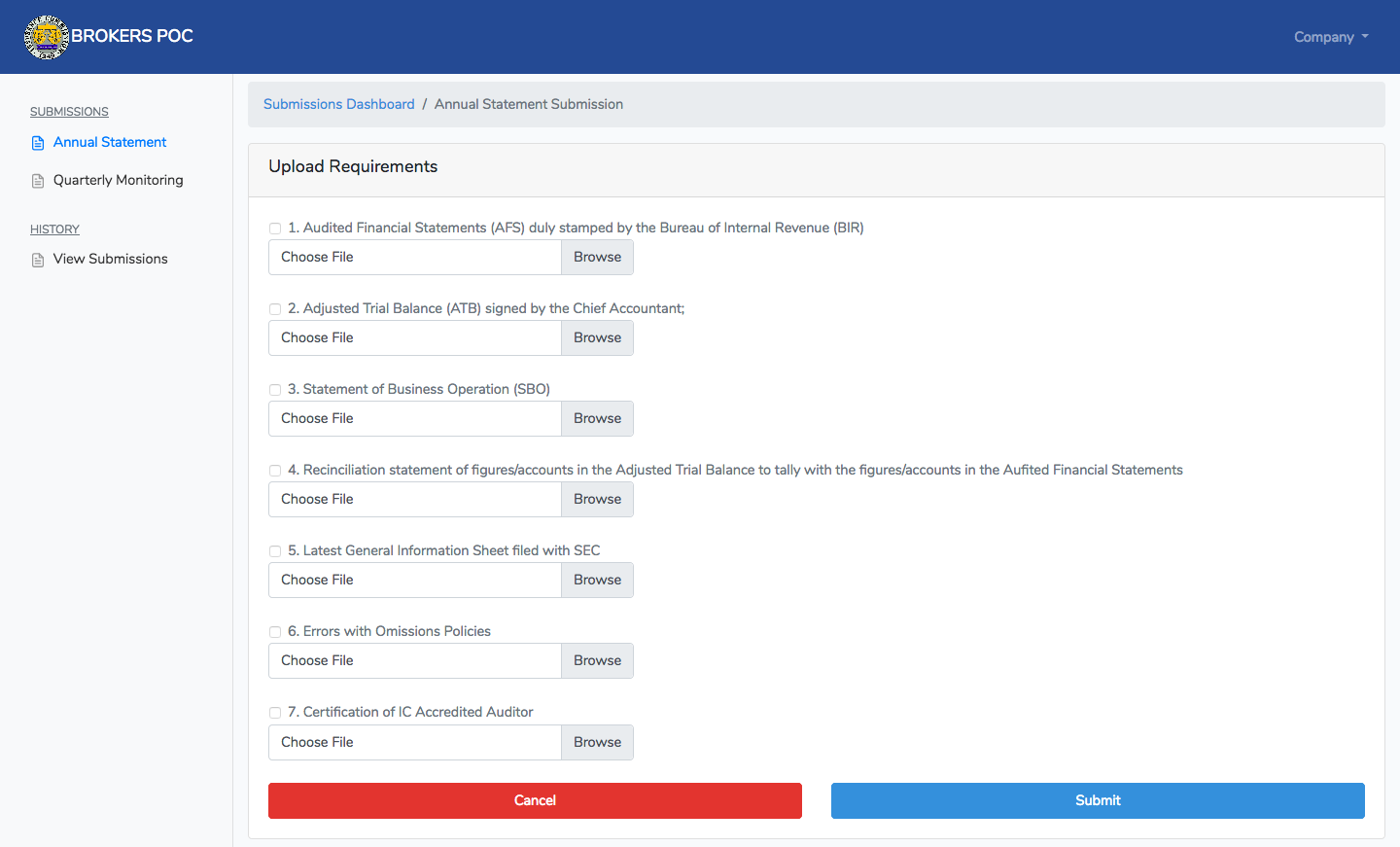The image size is (1400, 847).
Task: Browse for the Reconciliation statement file
Action: pyautogui.click(x=597, y=500)
